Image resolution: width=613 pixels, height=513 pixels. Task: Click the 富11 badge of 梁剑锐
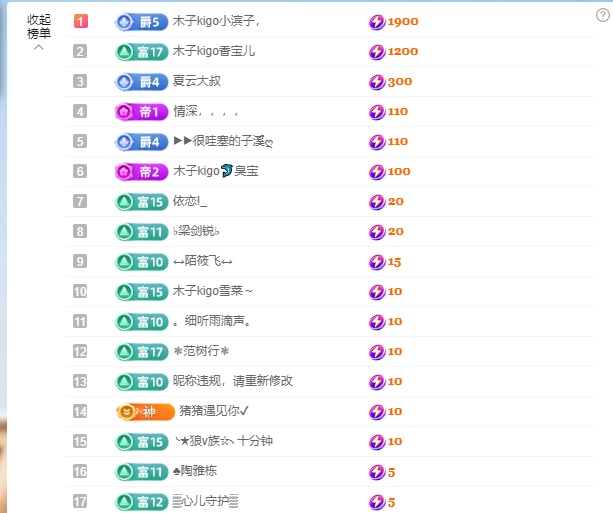[141, 232]
